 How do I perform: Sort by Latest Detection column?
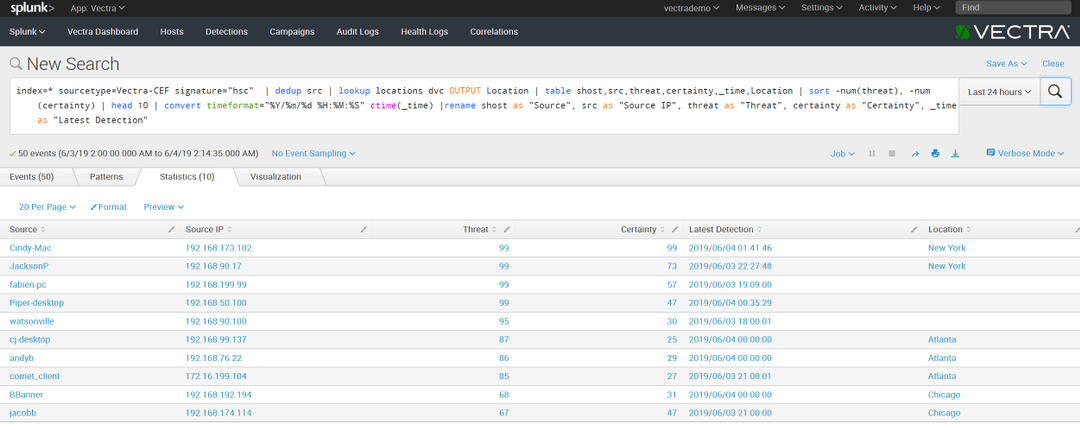pyautogui.click(x=725, y=229)
